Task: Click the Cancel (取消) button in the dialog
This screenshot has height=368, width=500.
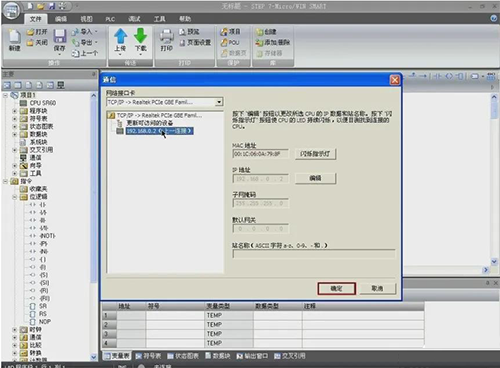Action: tap(377, 288)
